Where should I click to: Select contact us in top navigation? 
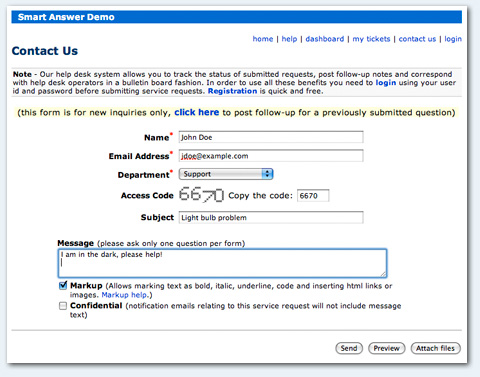point(417,39)
